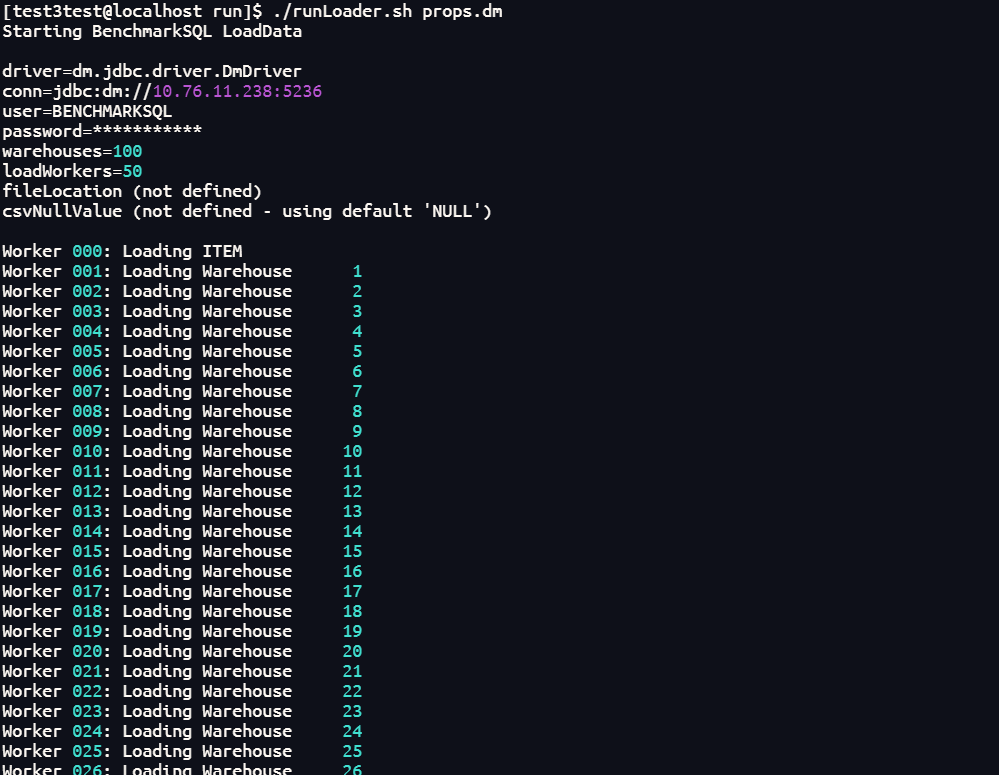The height and width of the screenshot is (775, 999).
Task: Click warehouse number '6' value
Action: [357, 372]
